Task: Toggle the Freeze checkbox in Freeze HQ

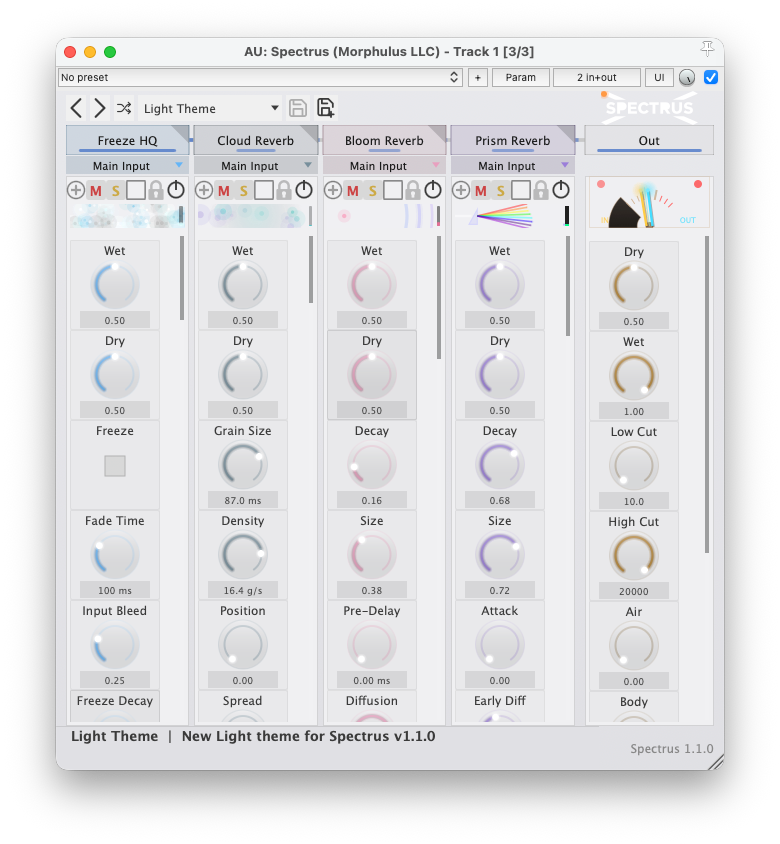Action: tap(115, 466)
